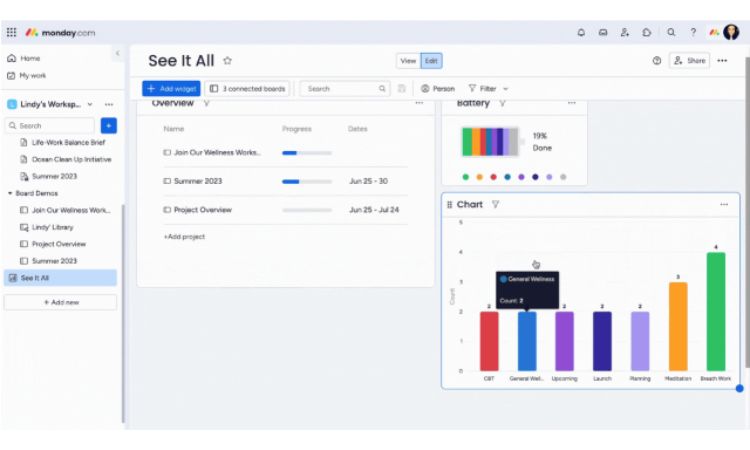
Task: Click the dashboard search field
Action: coord(340,89)
